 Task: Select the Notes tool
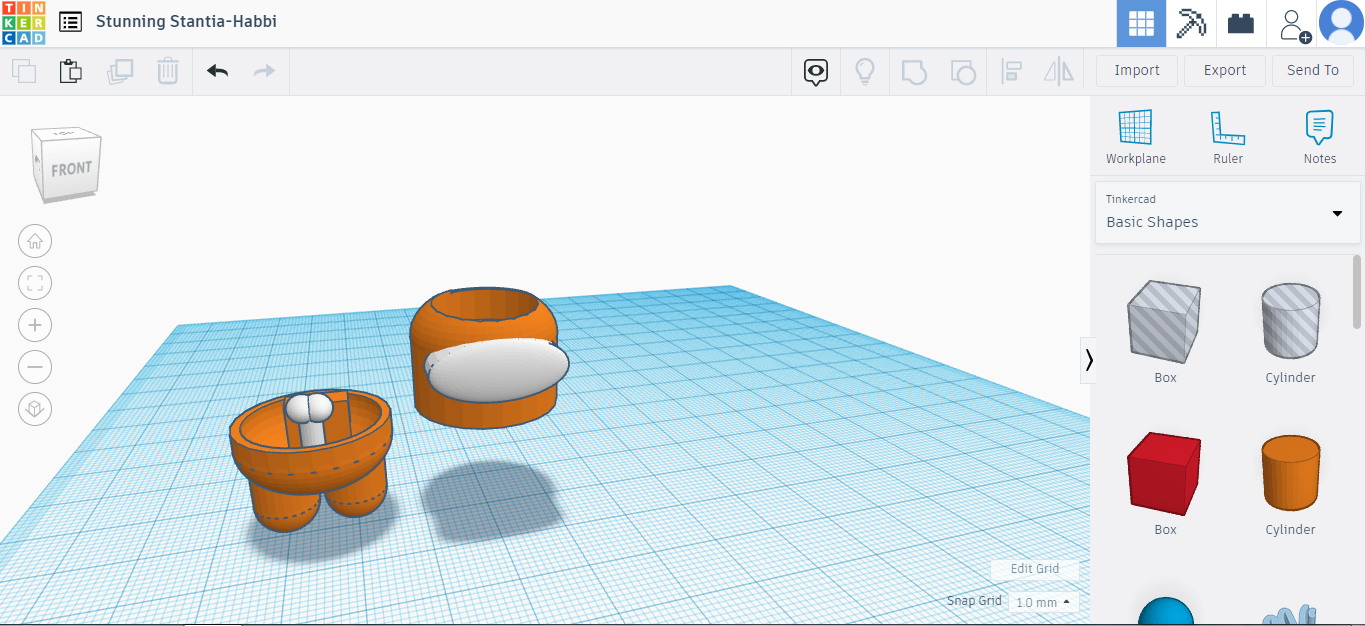(x=1320, y=137)
